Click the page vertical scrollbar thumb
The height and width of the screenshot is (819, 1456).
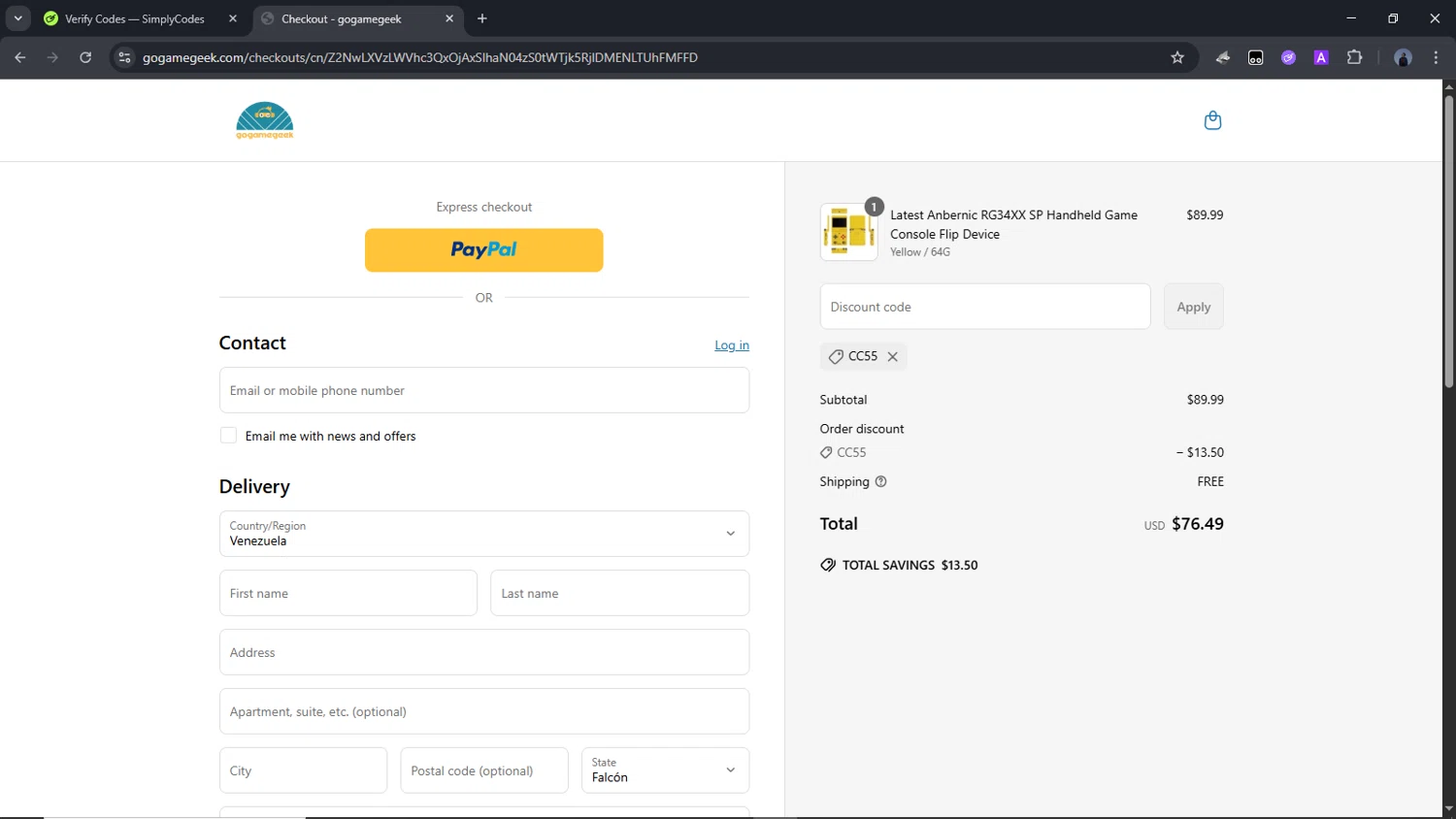tap(1448, 243)
